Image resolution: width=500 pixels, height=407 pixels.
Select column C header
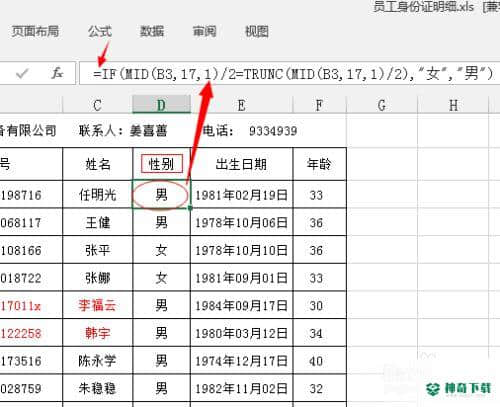pyautogui.click(x=97, y=105)
